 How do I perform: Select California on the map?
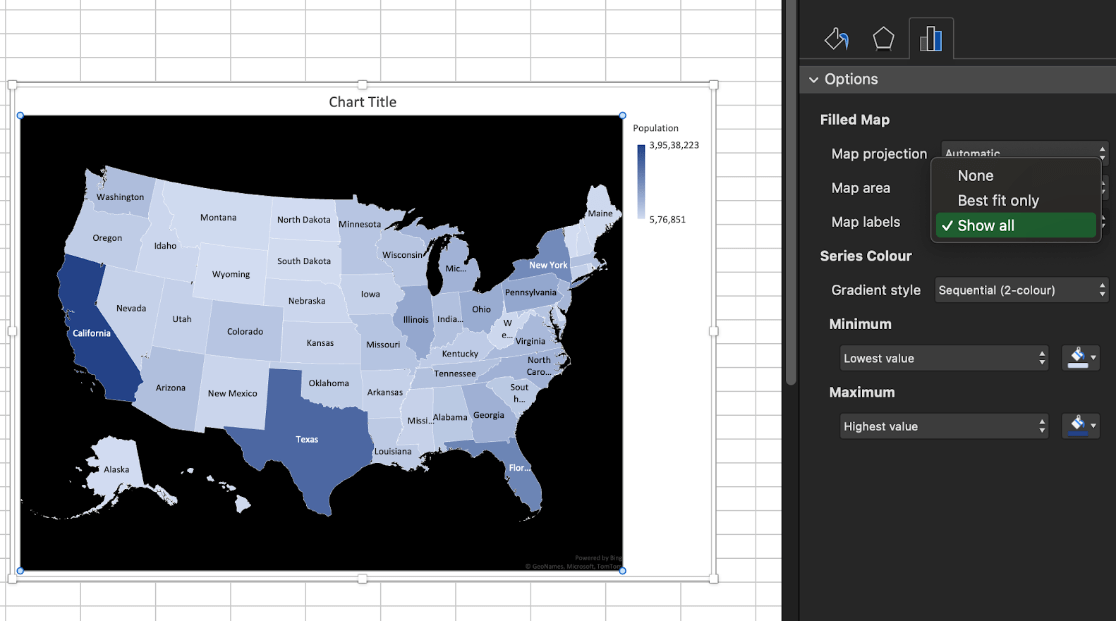91,333
